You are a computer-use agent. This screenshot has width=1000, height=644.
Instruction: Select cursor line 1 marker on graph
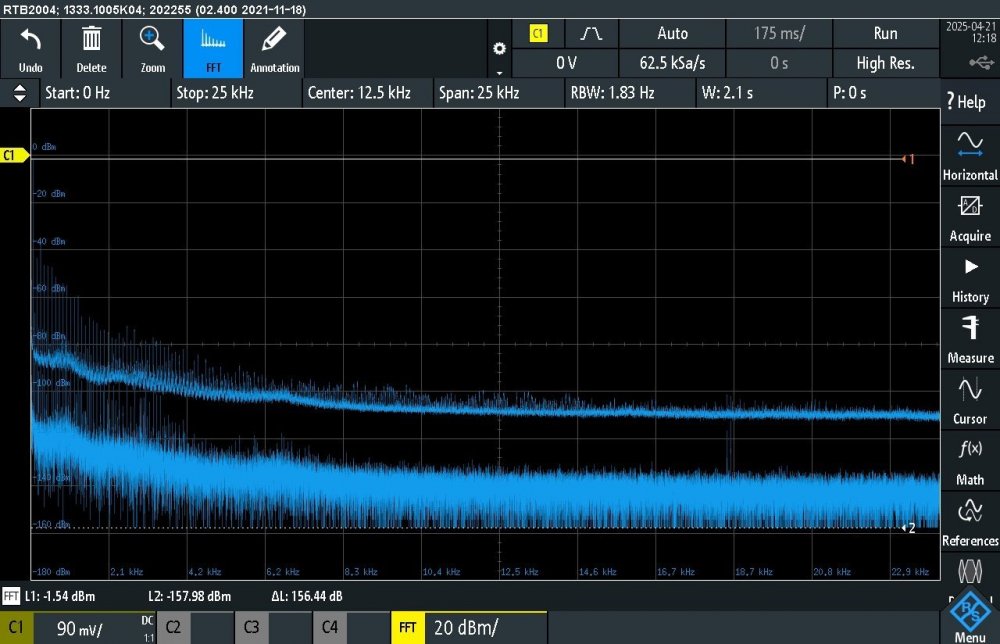click(908, 159)
